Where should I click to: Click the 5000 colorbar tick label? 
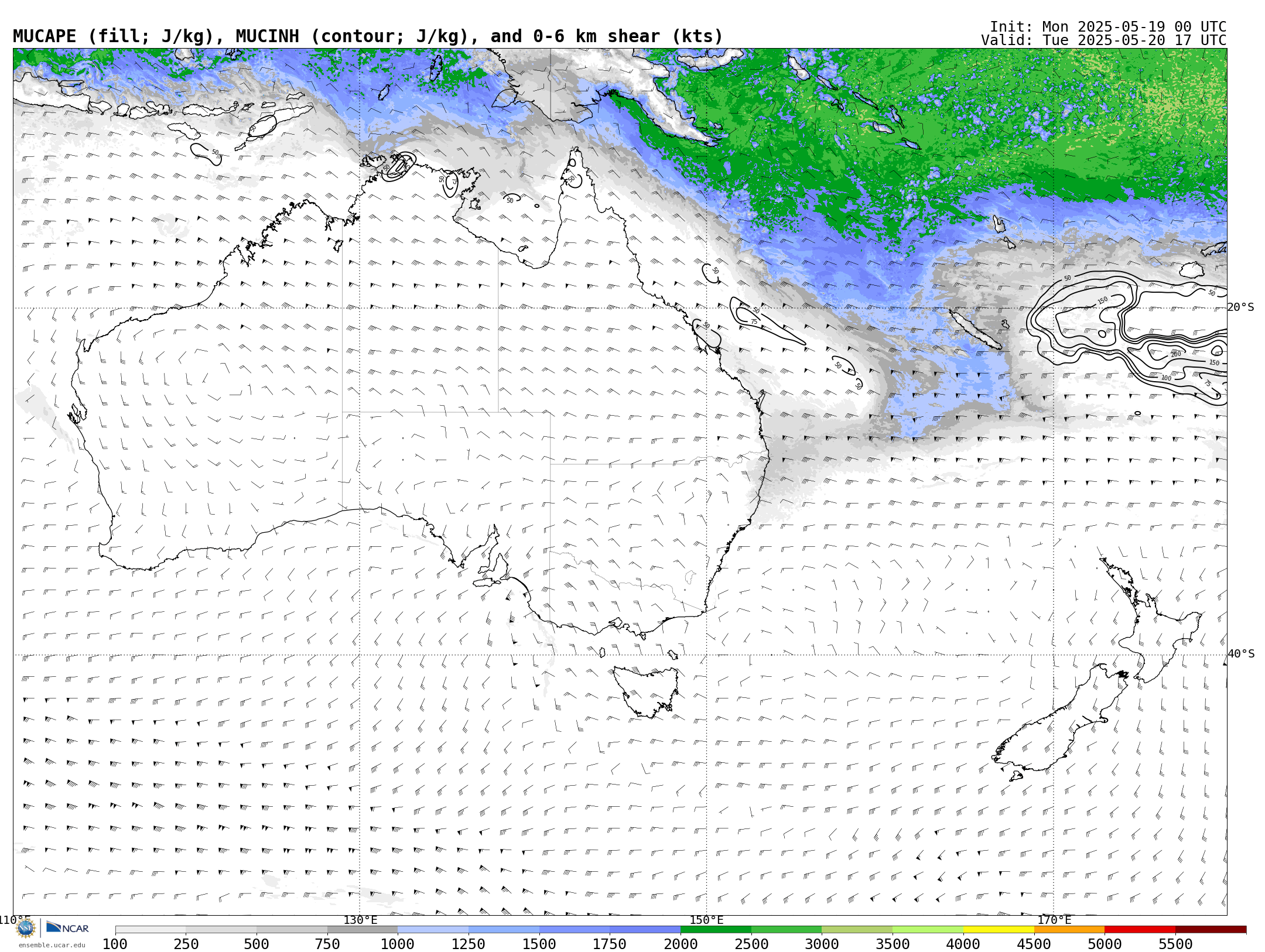click(1105, 944)
